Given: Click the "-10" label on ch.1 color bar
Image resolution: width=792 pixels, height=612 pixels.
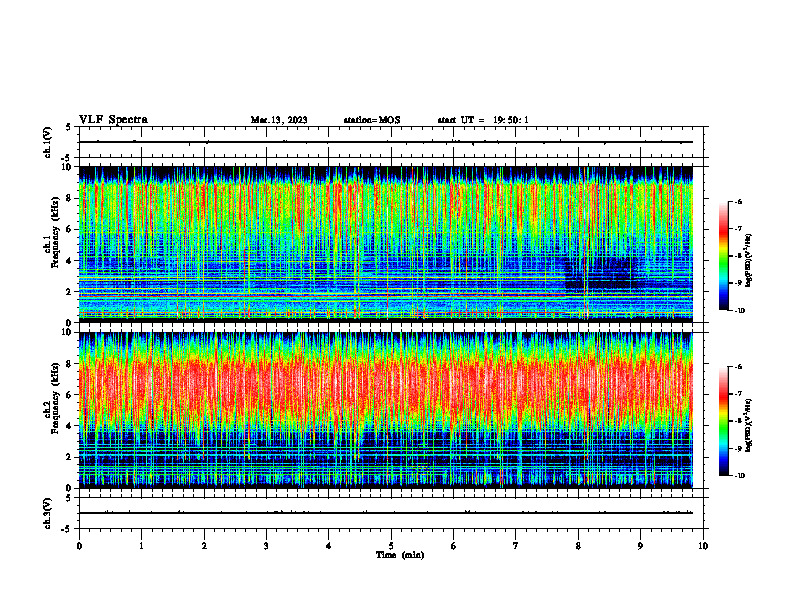Looking at the screenshot, I should point(739,311).
